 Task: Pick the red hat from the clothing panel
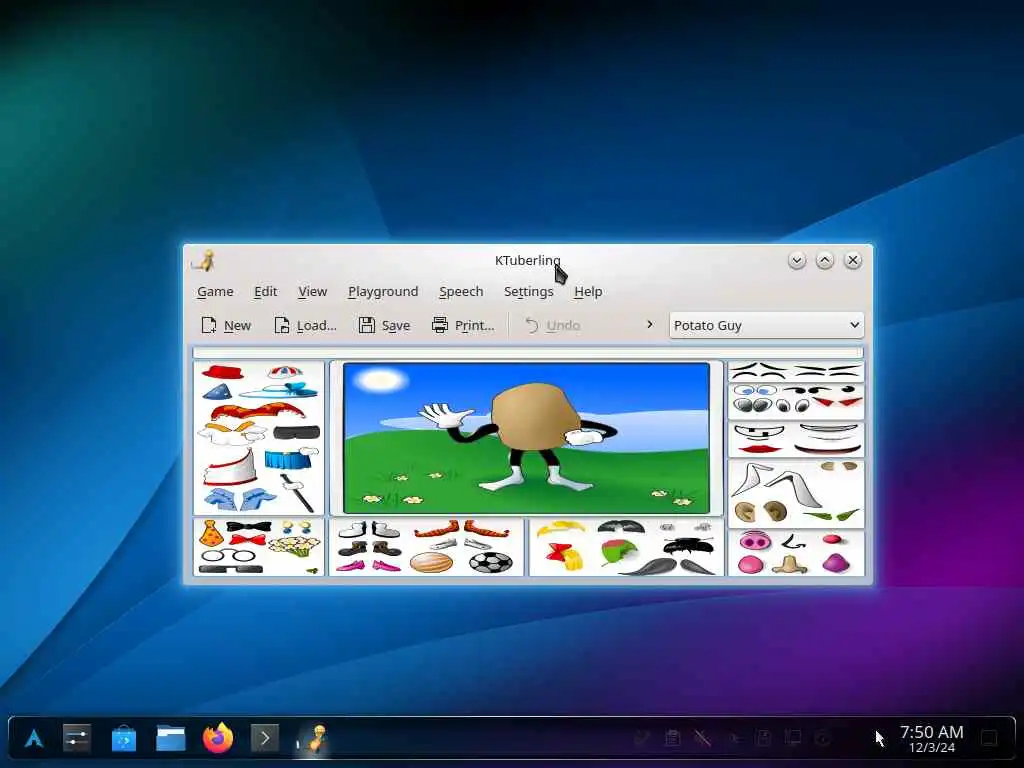(223, 372)
